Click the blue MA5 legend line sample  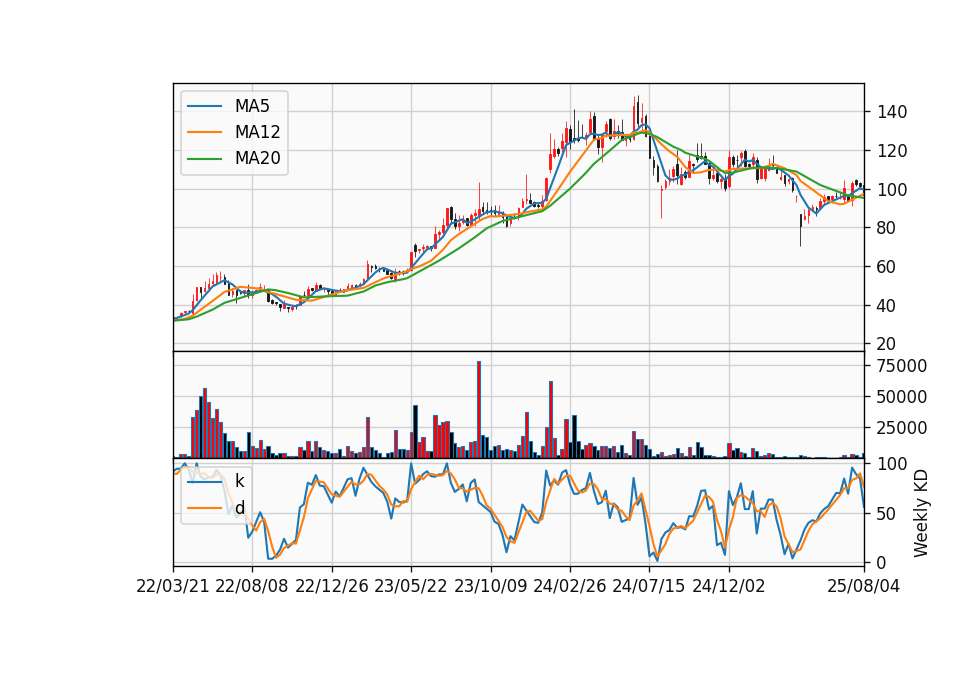204,106
